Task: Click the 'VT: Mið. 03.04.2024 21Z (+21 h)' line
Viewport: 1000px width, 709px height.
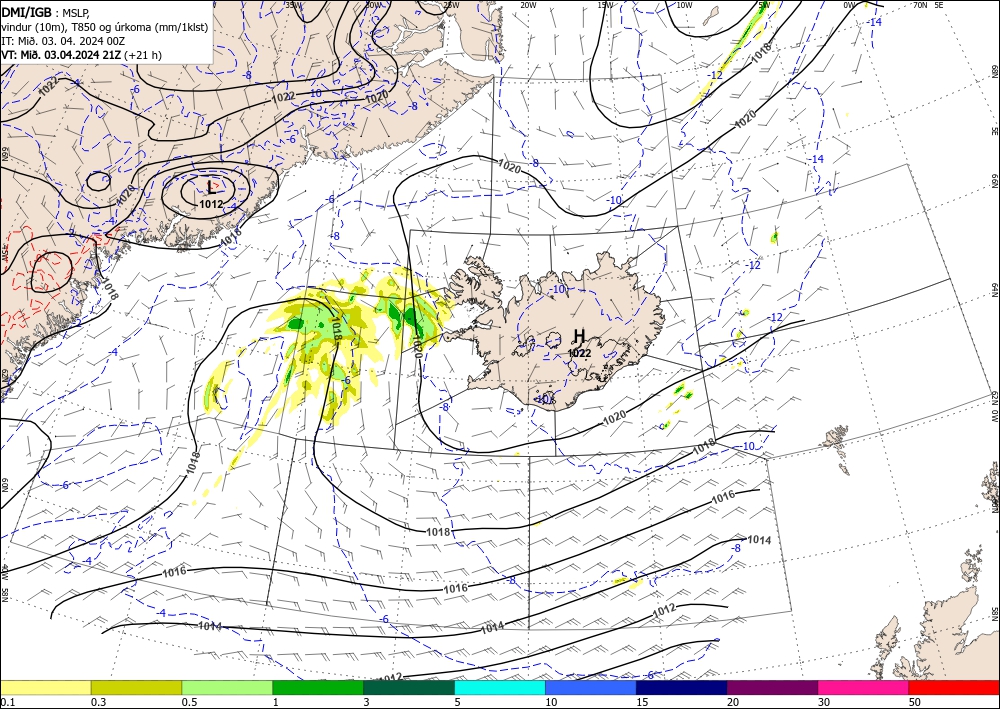Action: (82, 55)
